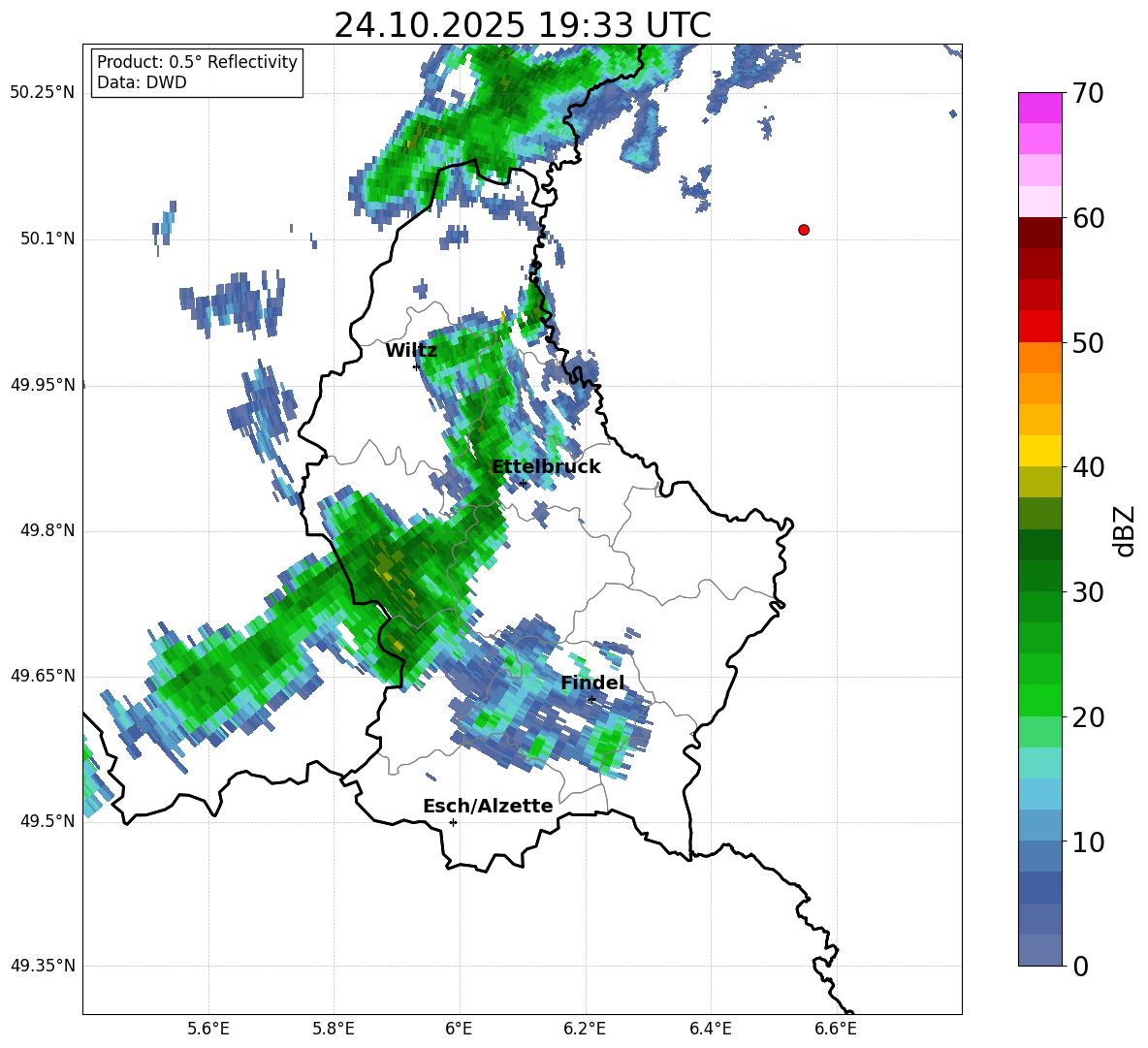The height and width of the screenshot is (1048, 1148).
Task: Click the 50 tick label on colorbar
Action: pyautogui.click(x=1088, y=343)
